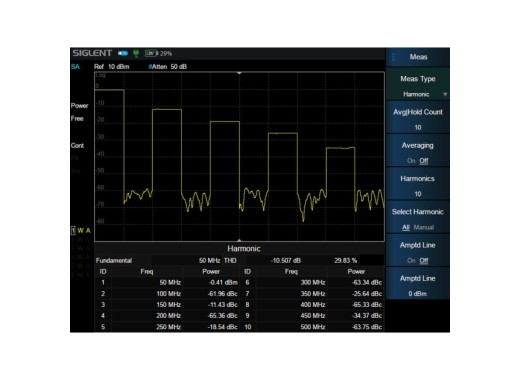Click the Ref 10 dBm setting
Viewport: 520px width, 380px height.
coord(111,67)
